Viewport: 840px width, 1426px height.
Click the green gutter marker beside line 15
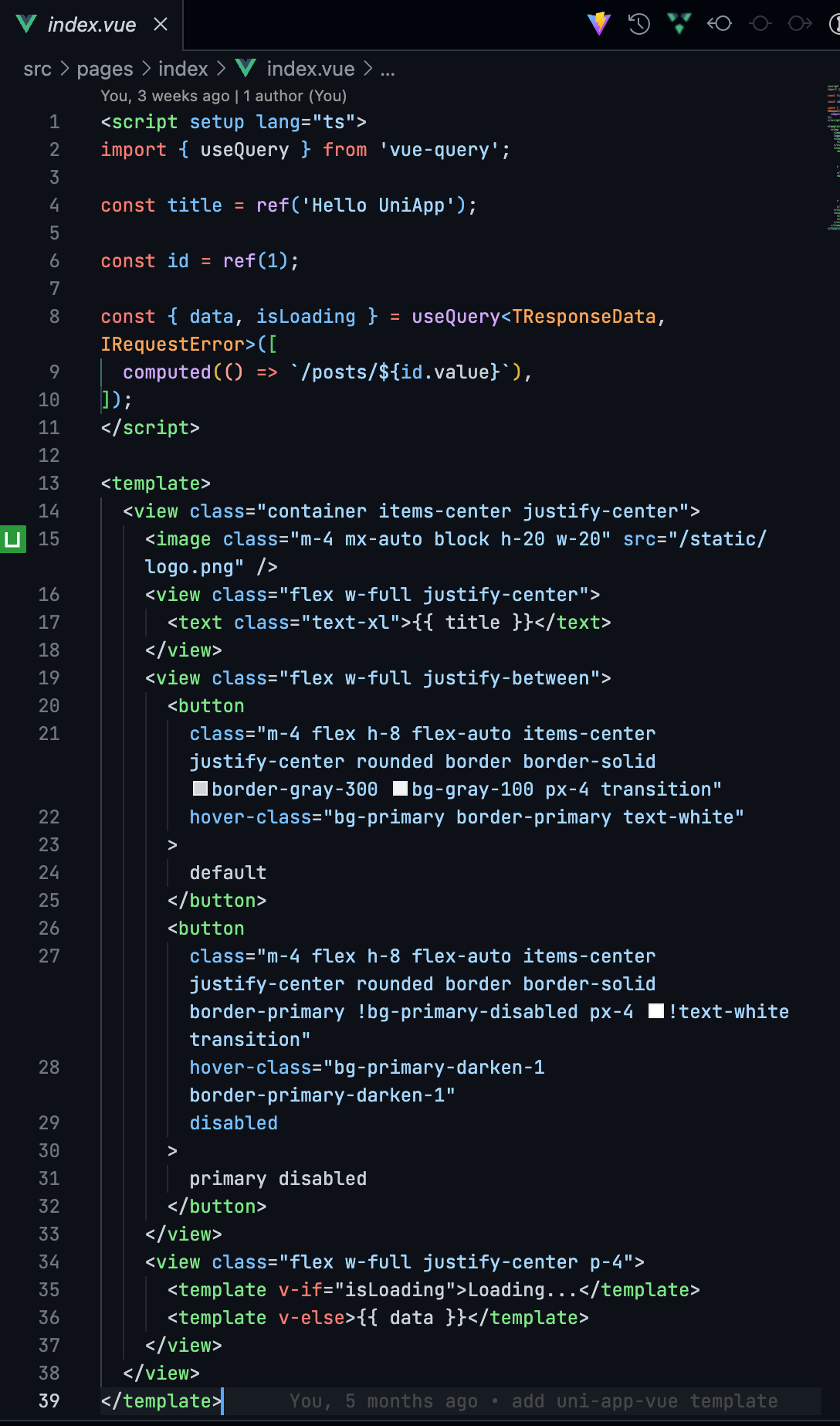12,539
